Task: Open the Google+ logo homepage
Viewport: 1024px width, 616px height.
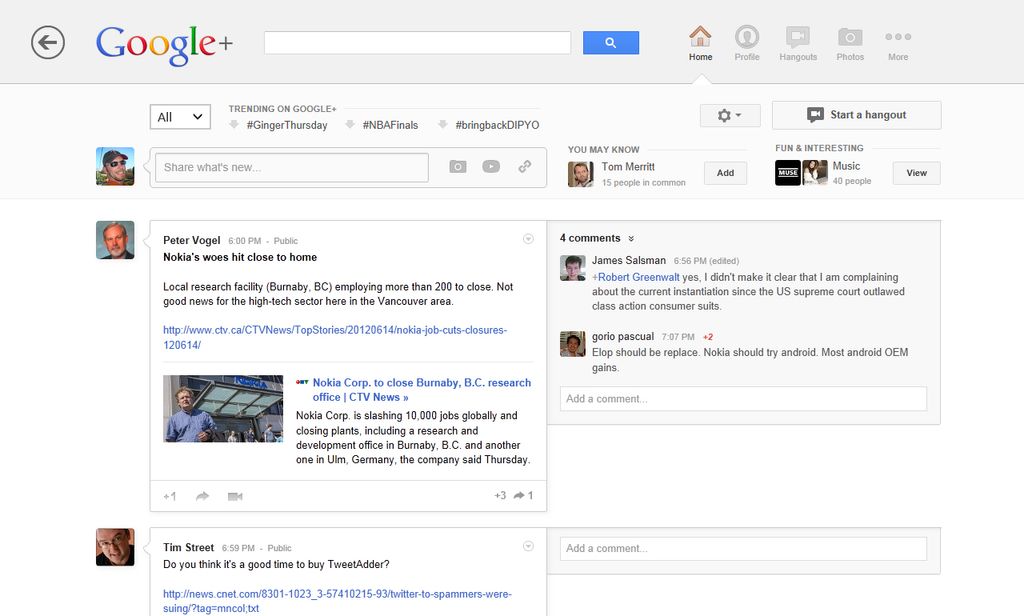Action: (164, 44)
